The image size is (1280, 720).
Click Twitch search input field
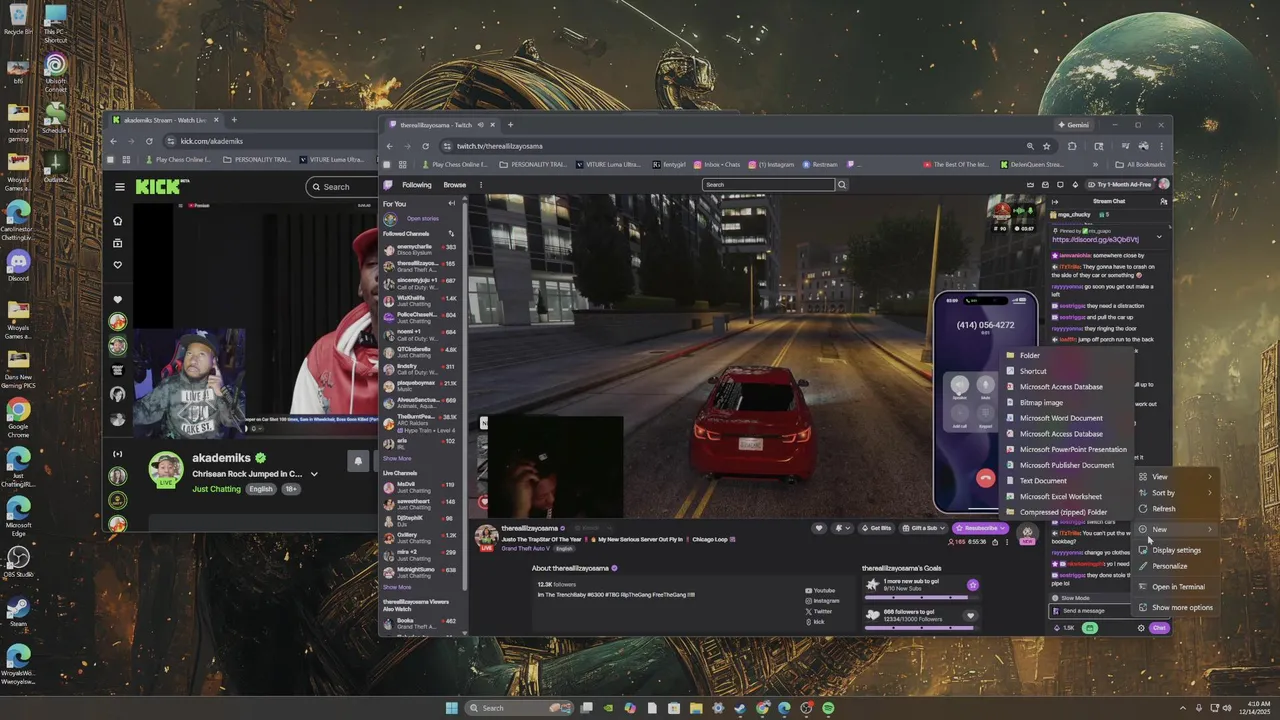click(768, 184)
